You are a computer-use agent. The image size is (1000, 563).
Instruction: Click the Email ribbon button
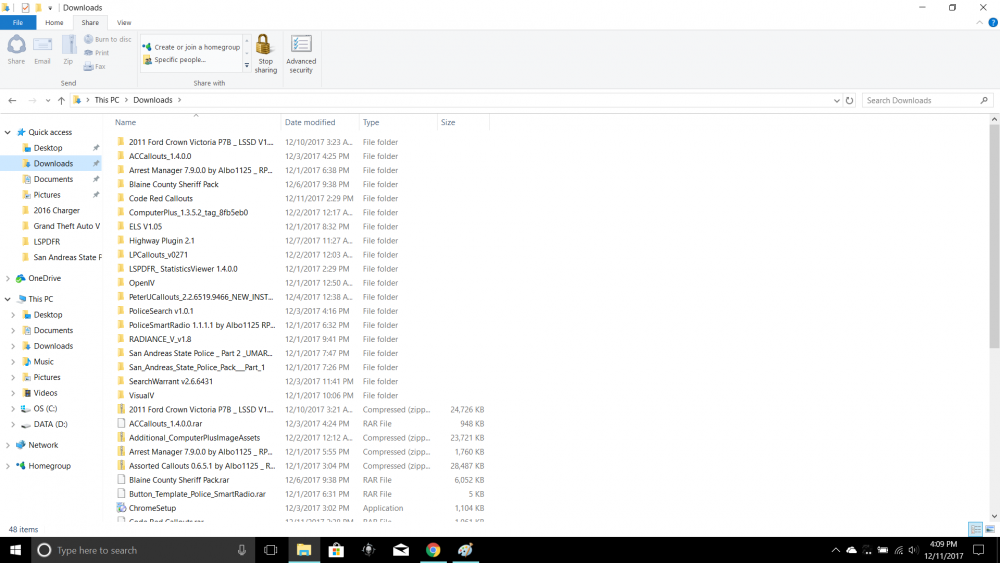[x=42, y=50]
